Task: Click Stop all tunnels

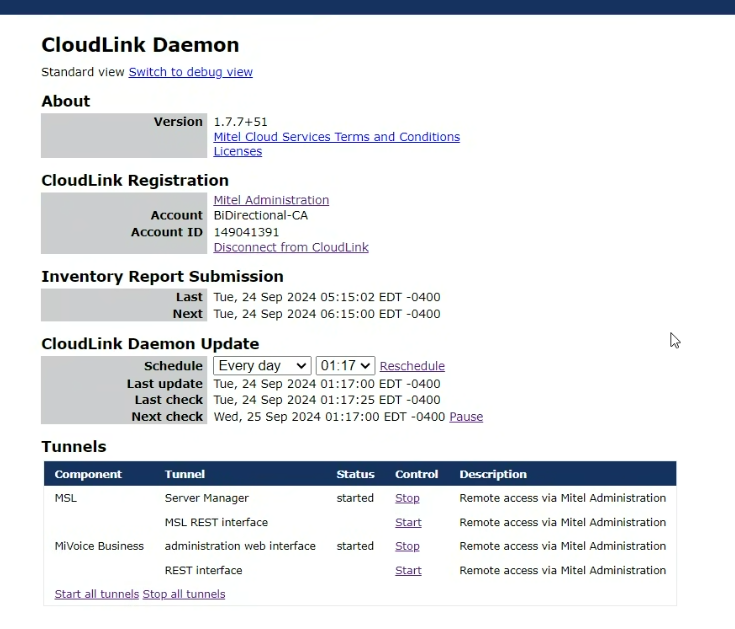Action: [x=184, y=594]
